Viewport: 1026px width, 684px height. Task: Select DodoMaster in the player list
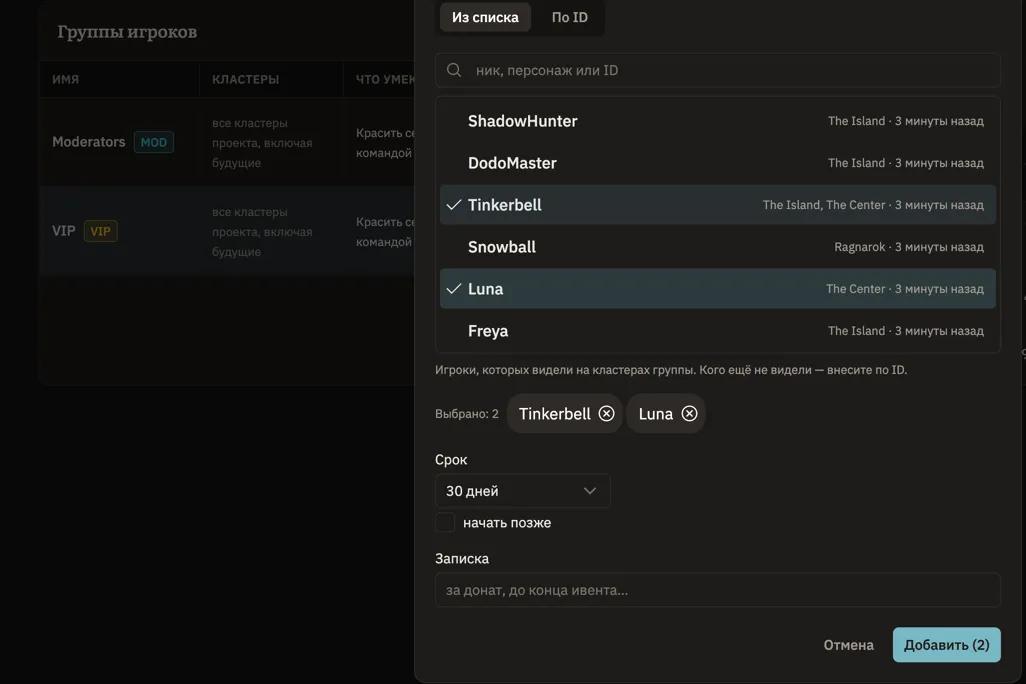click(x=718, y=163)
